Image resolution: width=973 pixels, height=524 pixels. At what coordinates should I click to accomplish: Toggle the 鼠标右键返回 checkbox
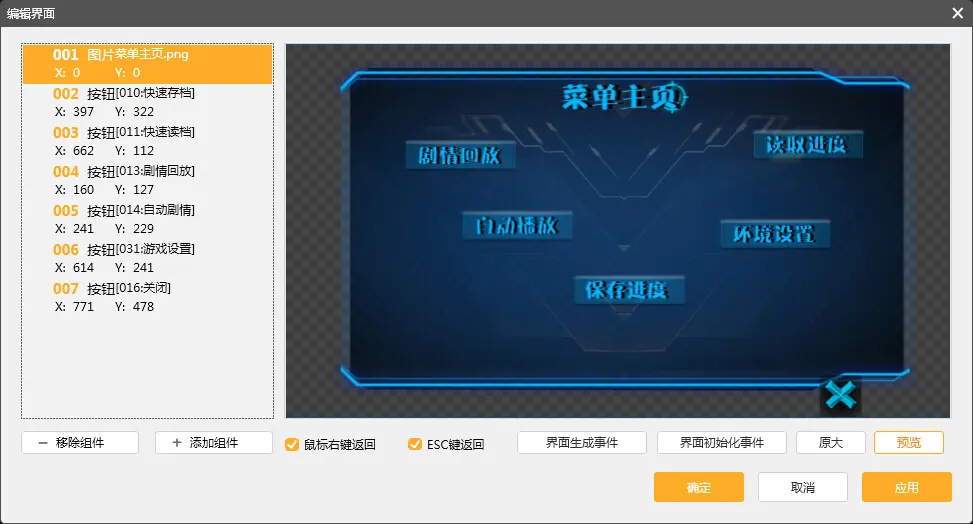pyautogui.click(x=292, y=444)
